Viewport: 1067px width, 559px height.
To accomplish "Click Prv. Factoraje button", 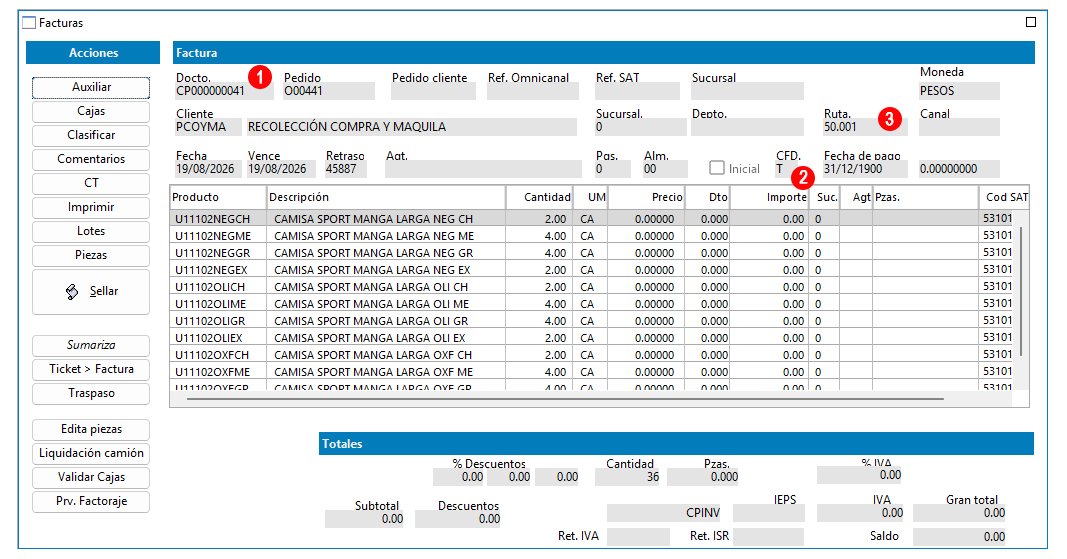I will [91, 501].
